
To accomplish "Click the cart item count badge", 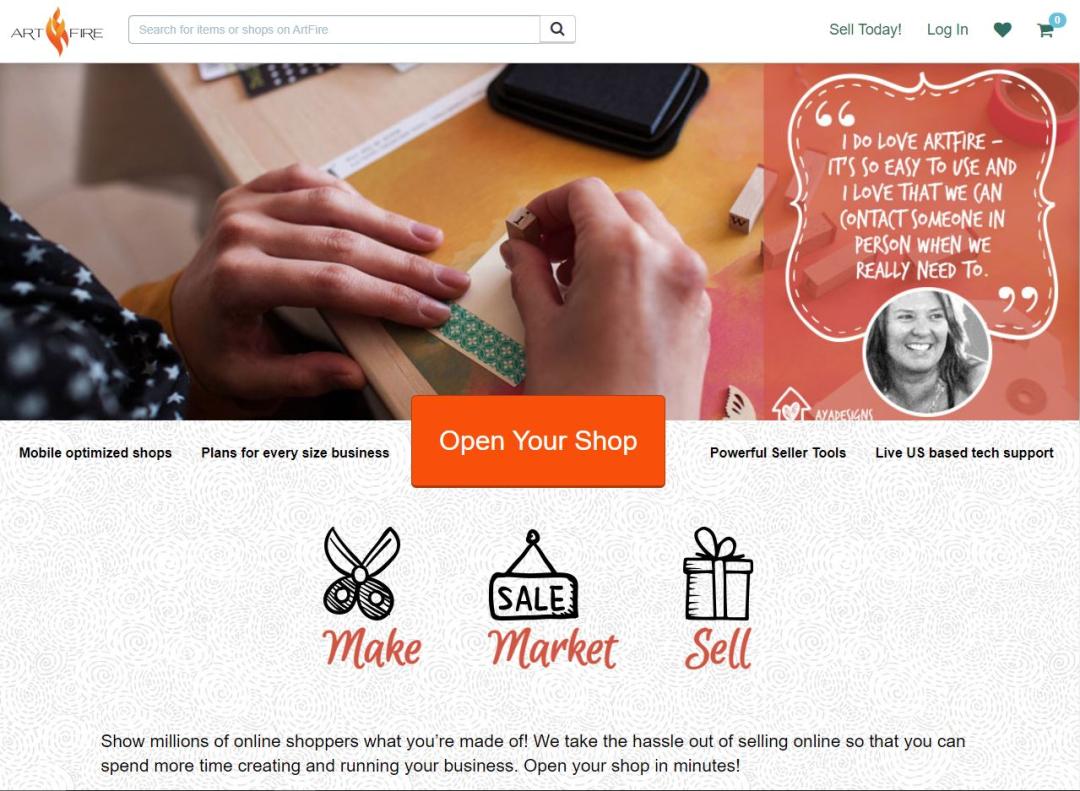I will 1057,20.
